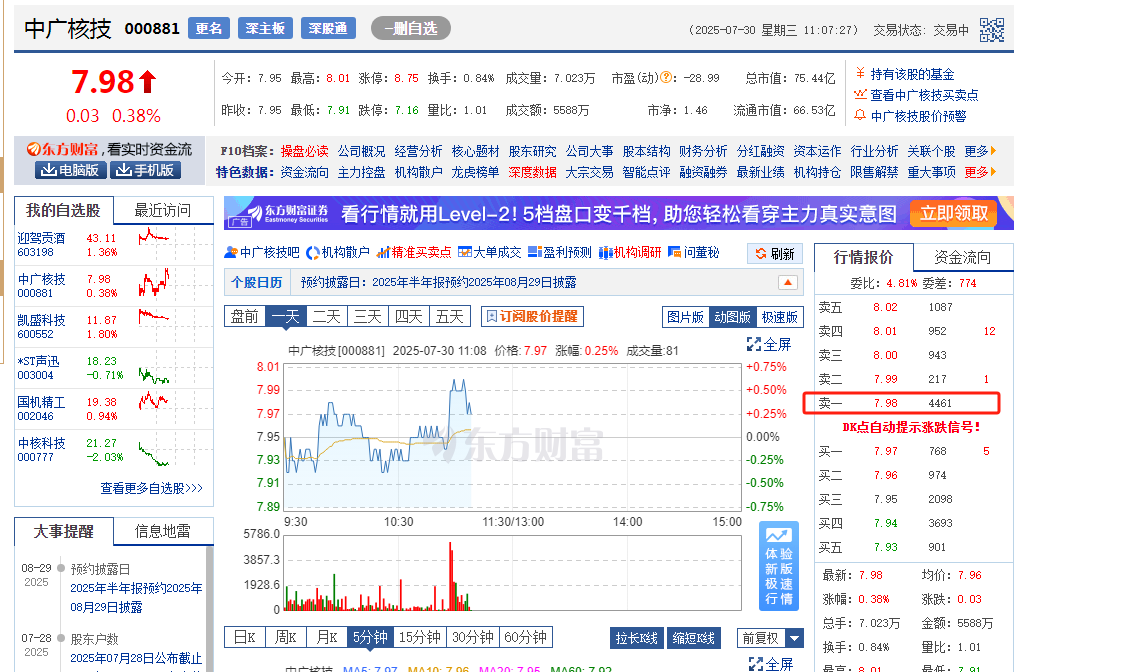The width and height of the screenshot is (1147, 672).
Task: Switch to 信息地雷 tab
Action: click(x=162, y=532)
